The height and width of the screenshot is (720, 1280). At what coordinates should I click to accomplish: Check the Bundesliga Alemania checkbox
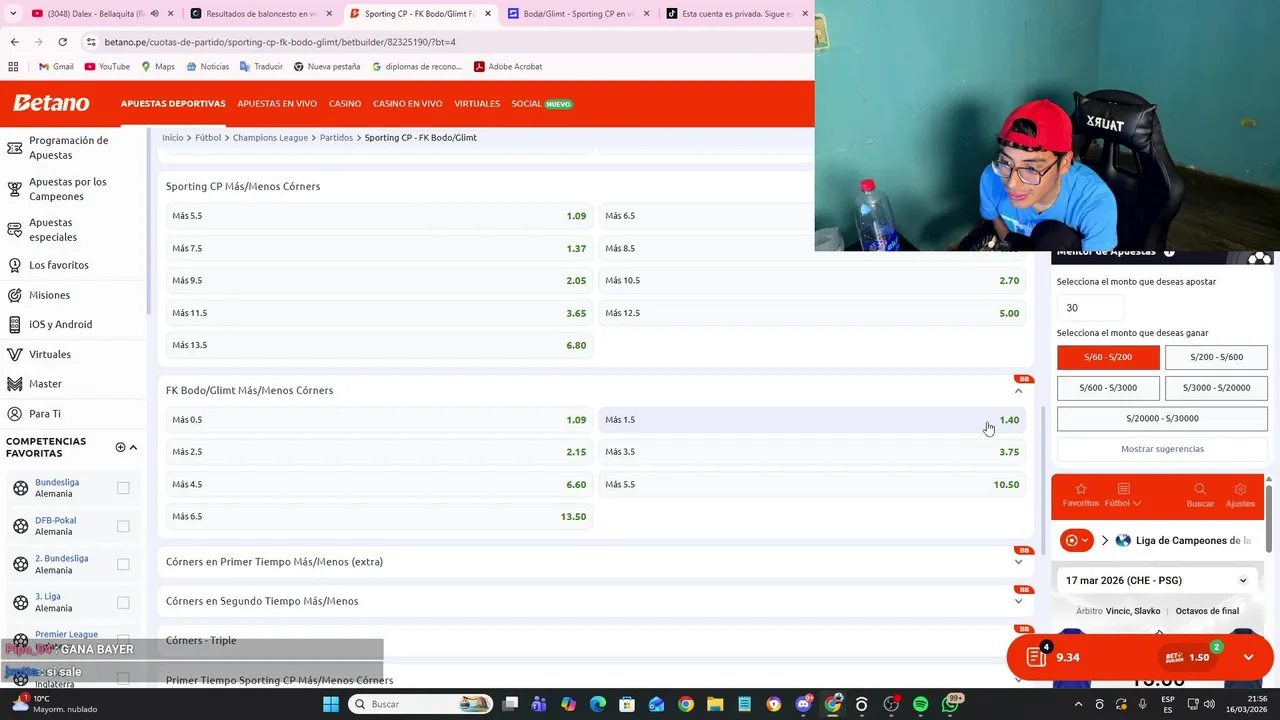(x=123, y=488)
